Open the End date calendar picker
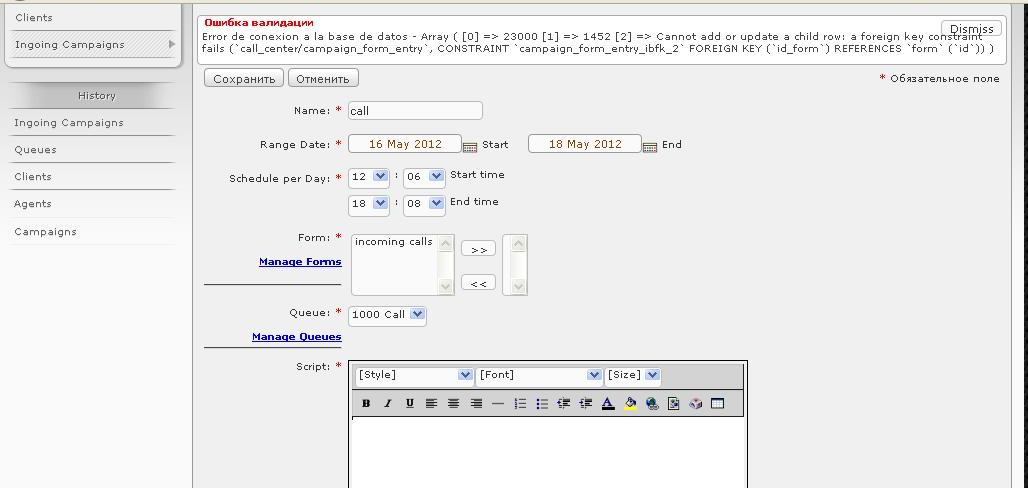Image resolution: width=1028 pixels, height=488 pixels. [x=650, y=146]
